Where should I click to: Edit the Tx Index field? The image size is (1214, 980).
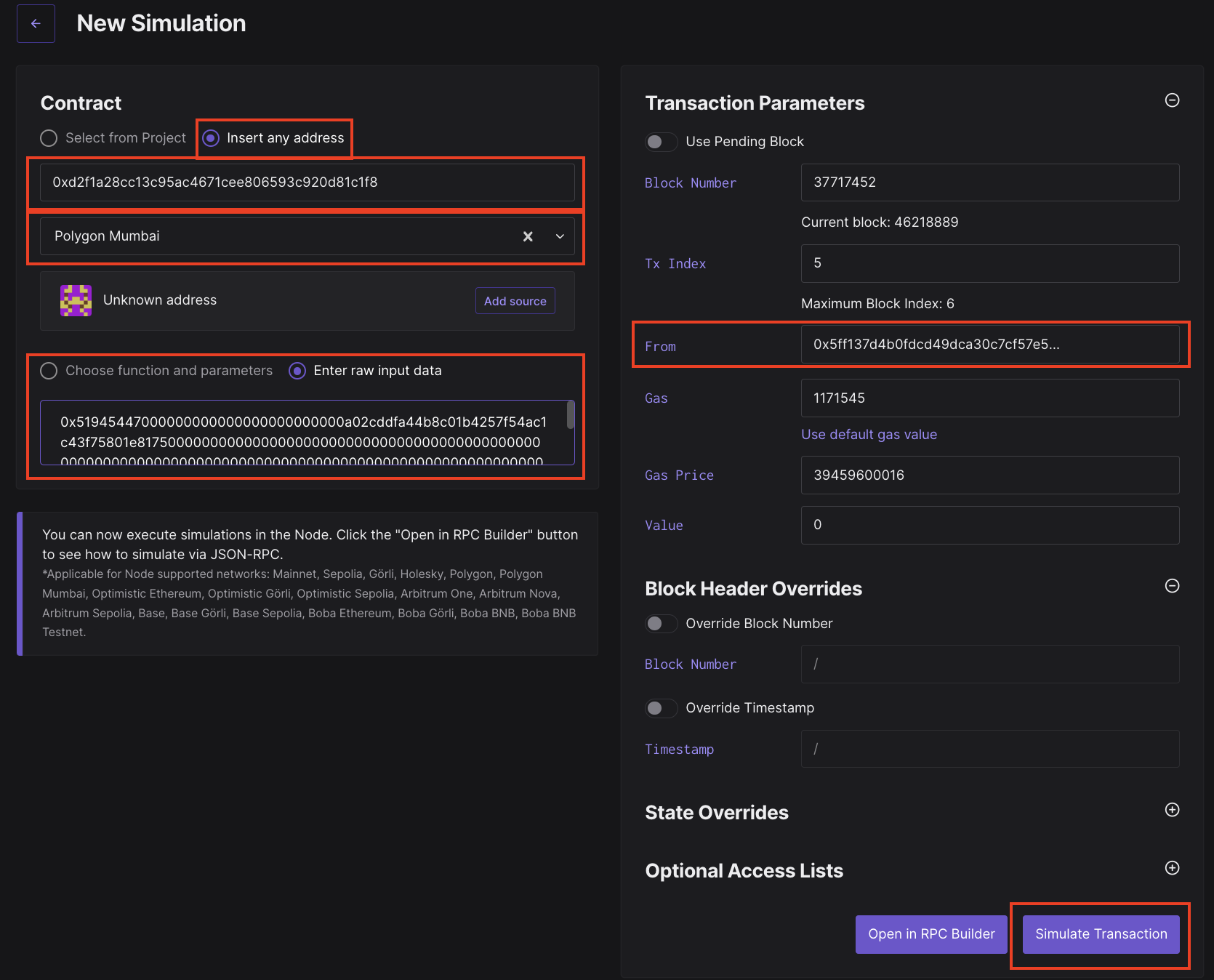(x=989, y=263)
